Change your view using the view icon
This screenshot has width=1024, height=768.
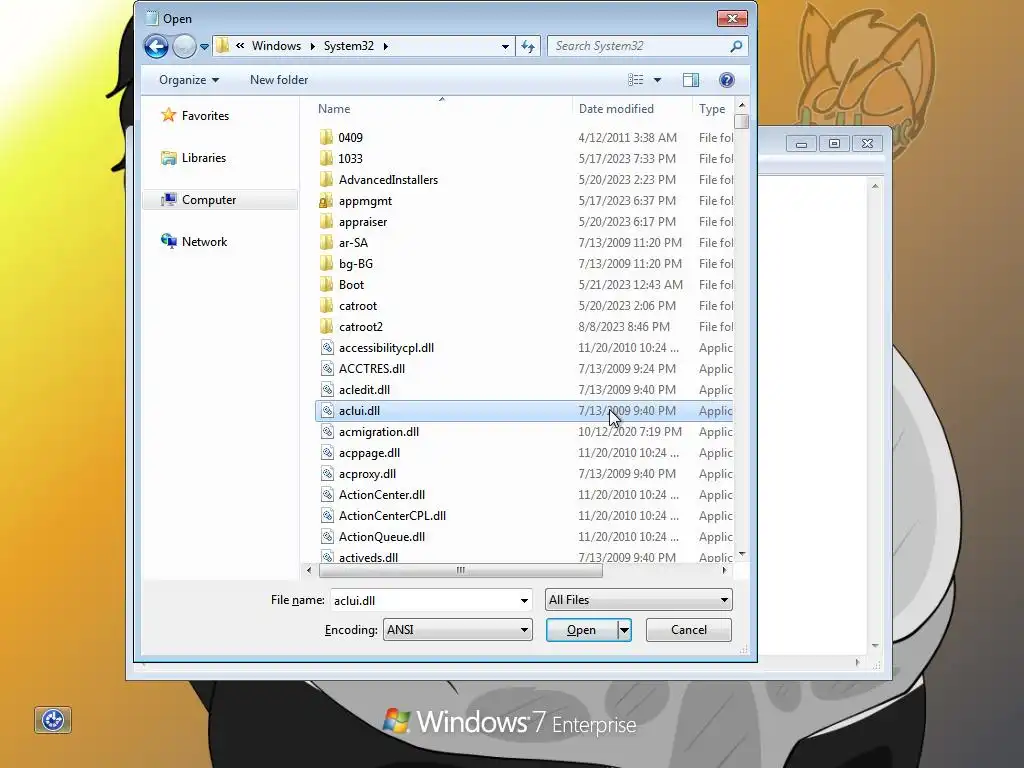[x=635, y=80]
